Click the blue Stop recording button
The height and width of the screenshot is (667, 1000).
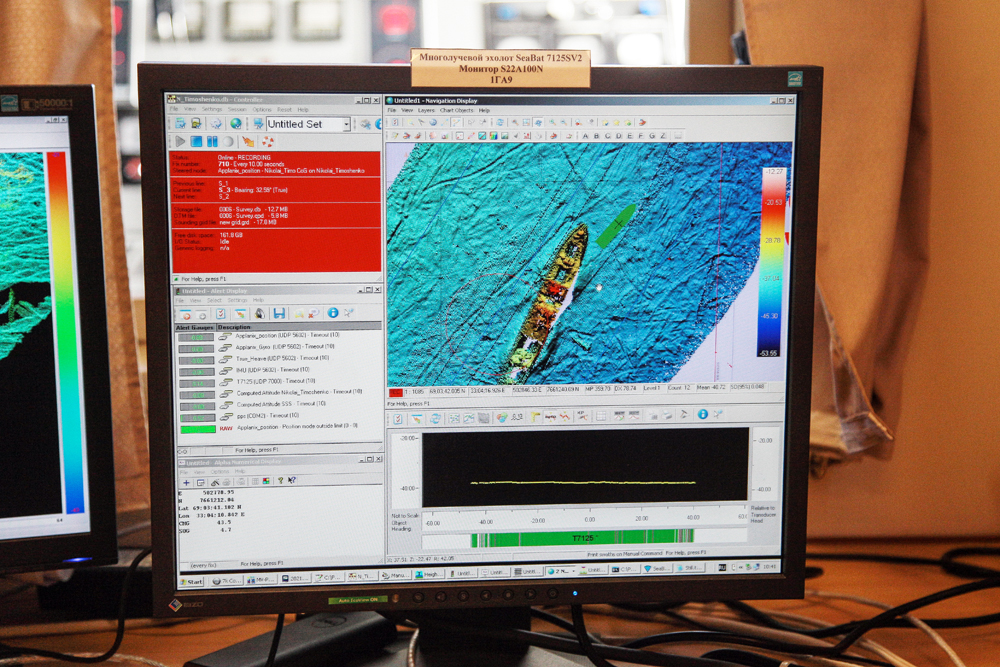pyautogui.click(x=196, y=142)
